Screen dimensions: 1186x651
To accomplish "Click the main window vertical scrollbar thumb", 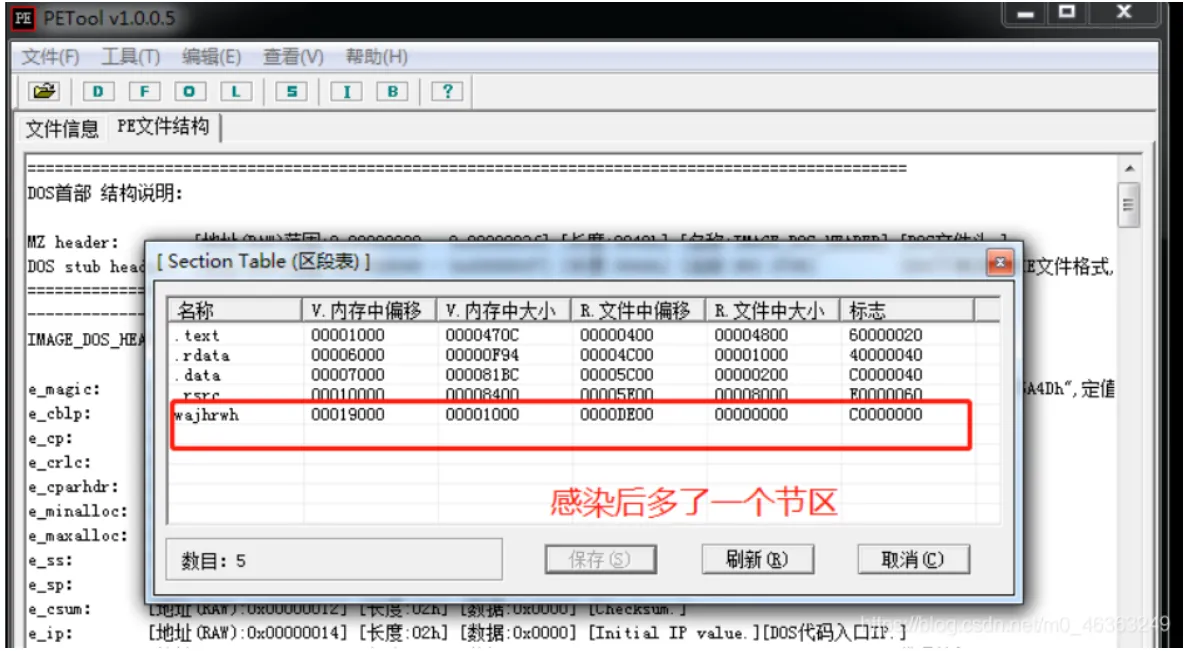I will 1130,204.
